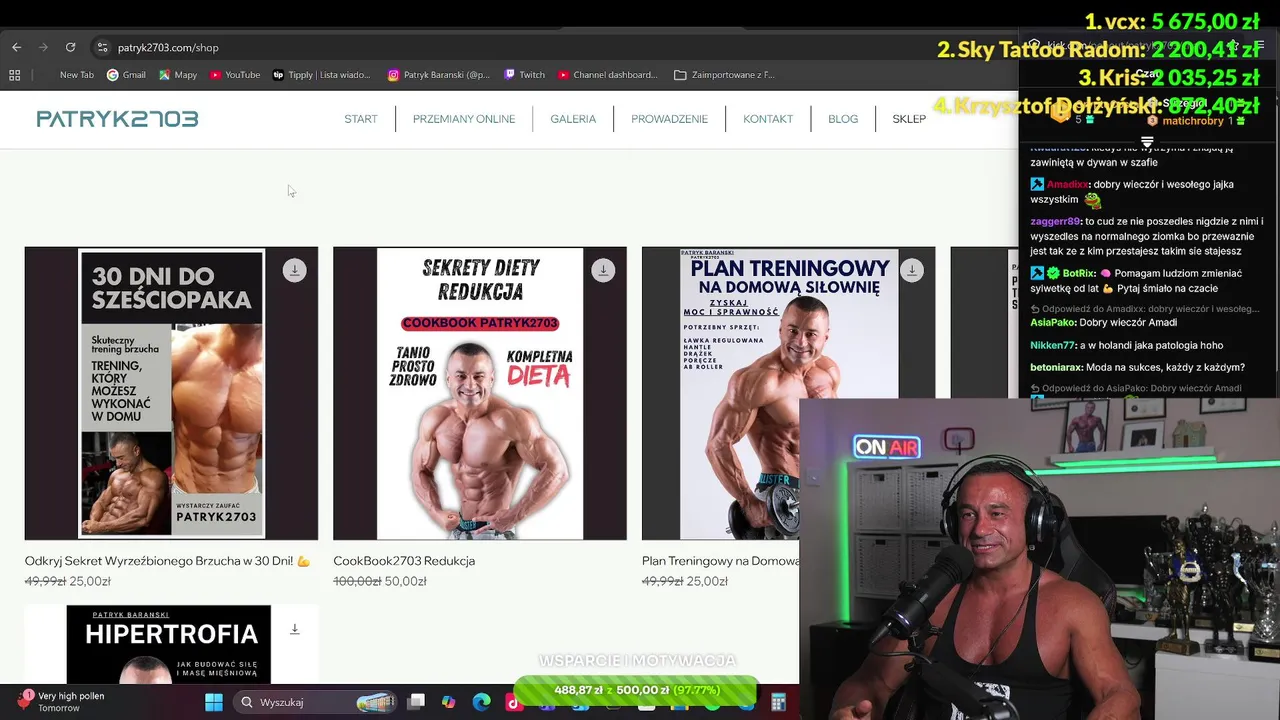Click the BotRix chat message

pyautogui.click(x=1147, y=280)
